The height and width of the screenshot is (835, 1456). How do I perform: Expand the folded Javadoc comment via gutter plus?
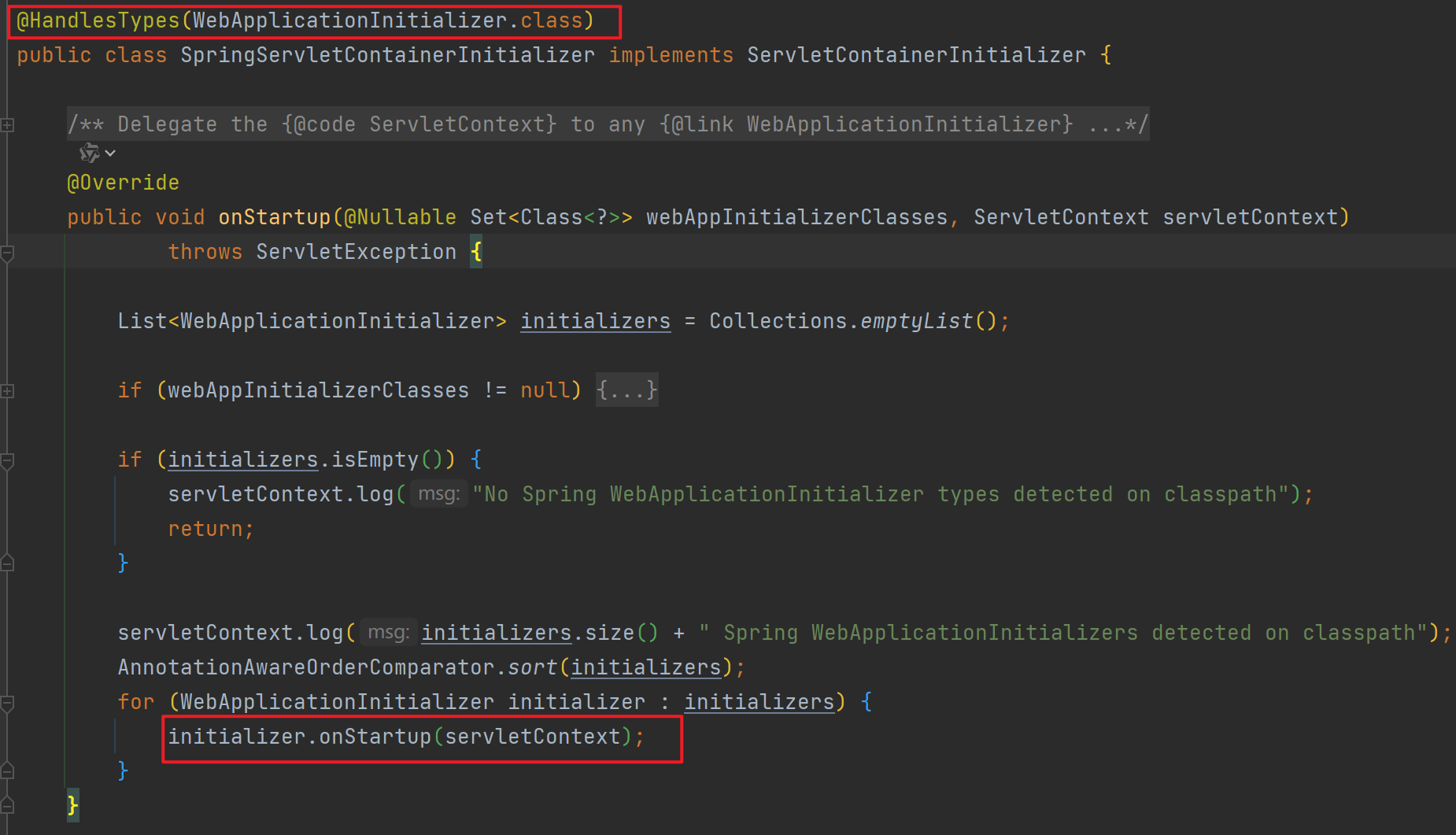(7, 124)
